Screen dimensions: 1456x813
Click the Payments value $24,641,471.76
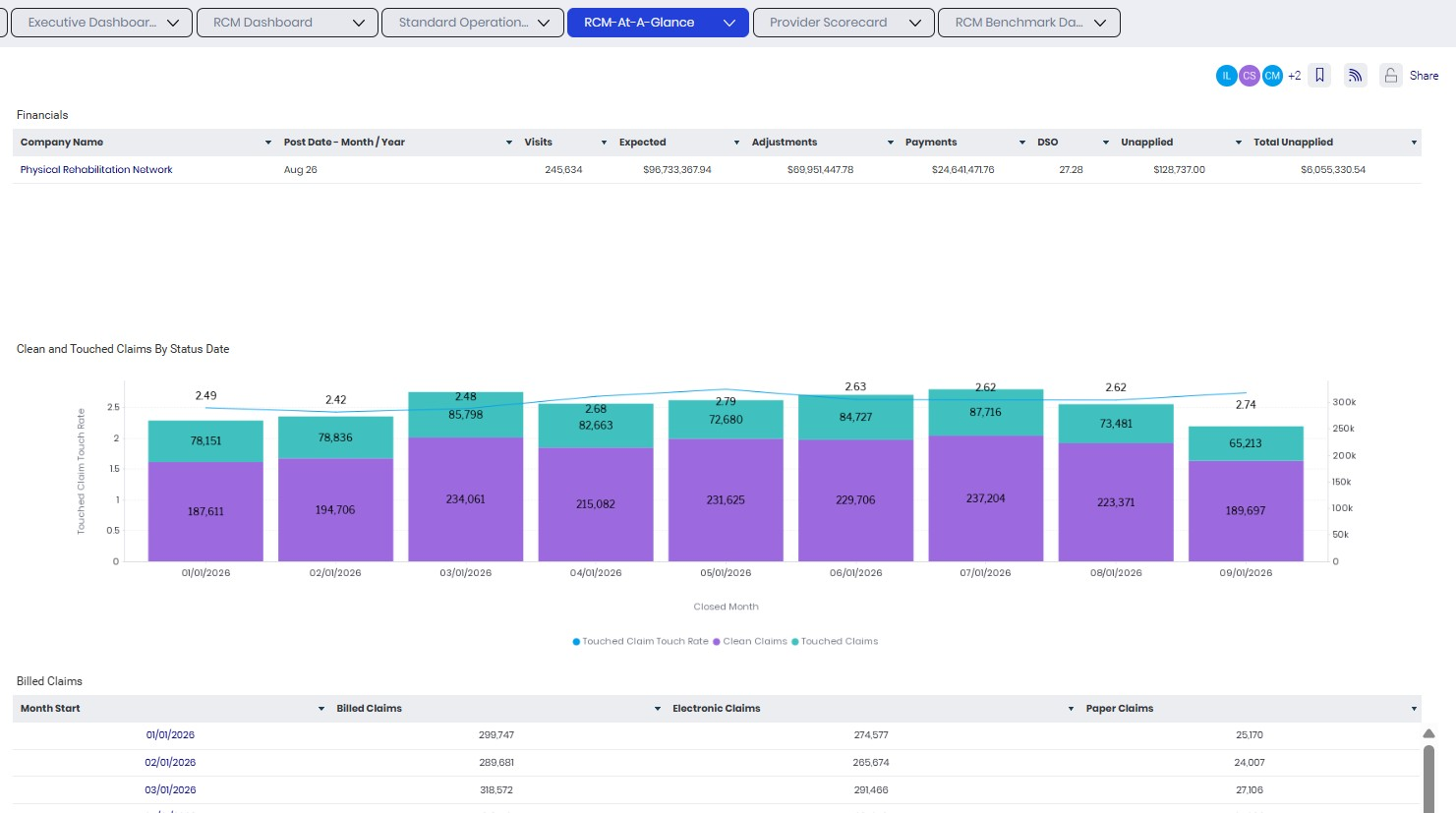click(x=962, y=170)
